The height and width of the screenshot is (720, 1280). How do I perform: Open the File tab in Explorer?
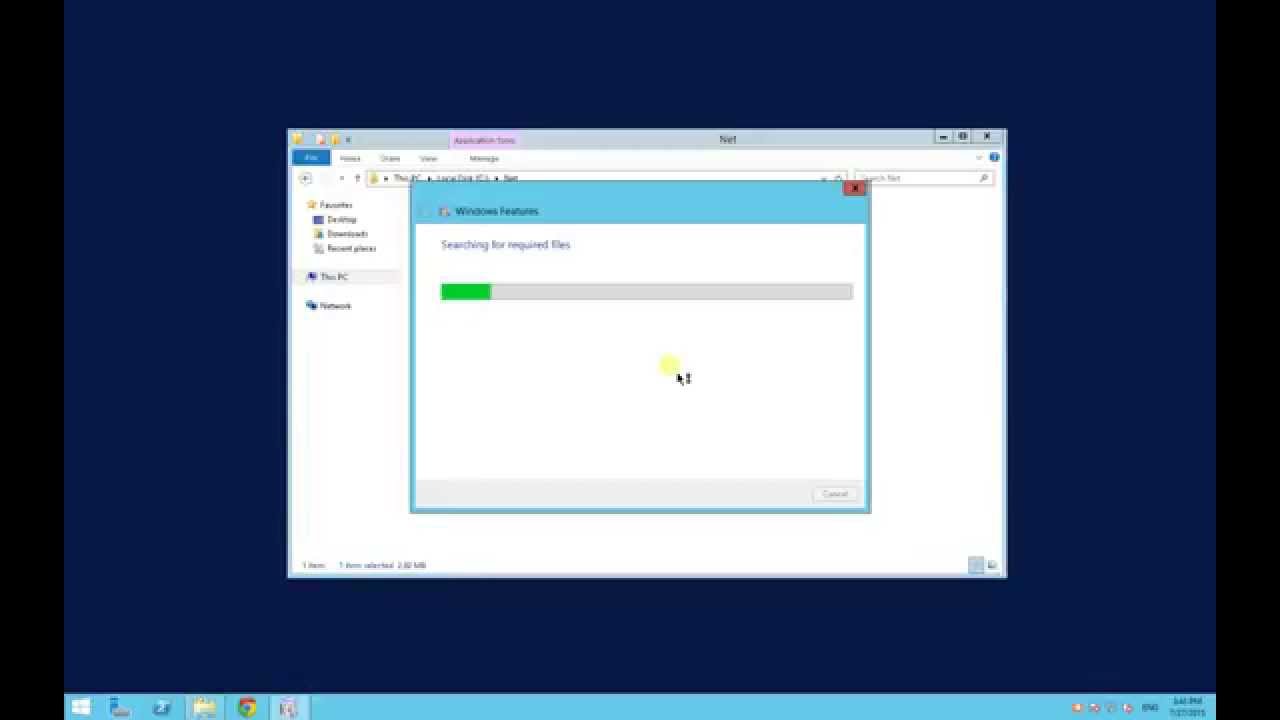pos(311,158)
